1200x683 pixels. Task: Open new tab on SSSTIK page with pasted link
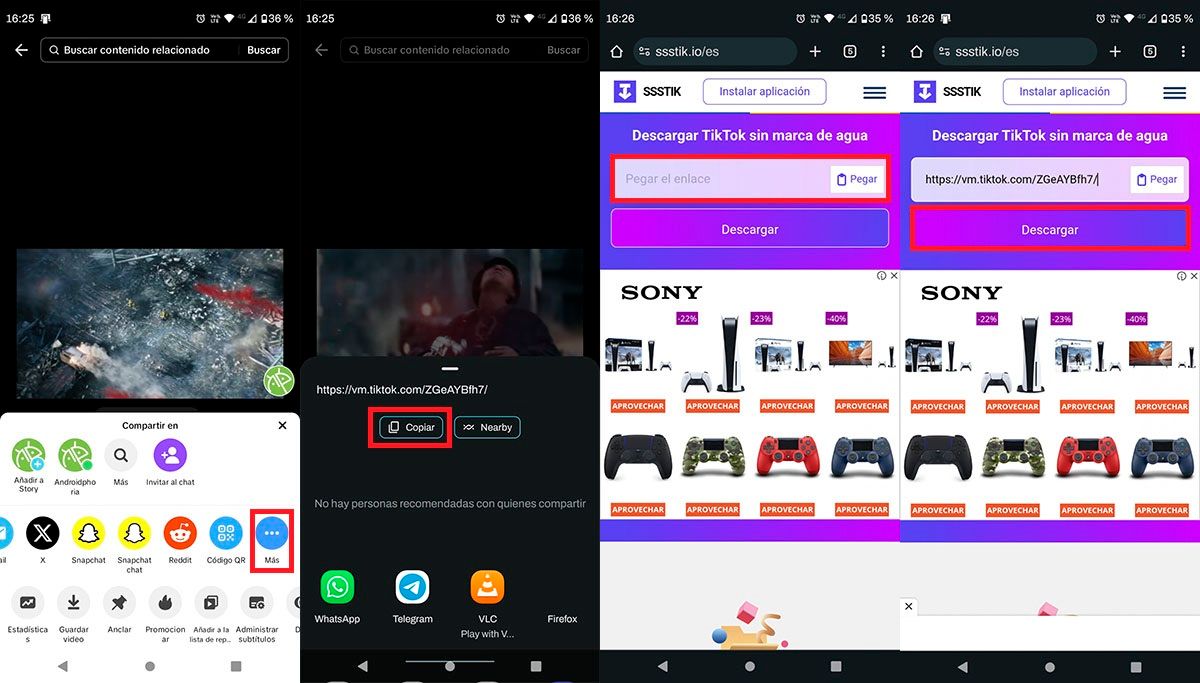point(1115,51)
